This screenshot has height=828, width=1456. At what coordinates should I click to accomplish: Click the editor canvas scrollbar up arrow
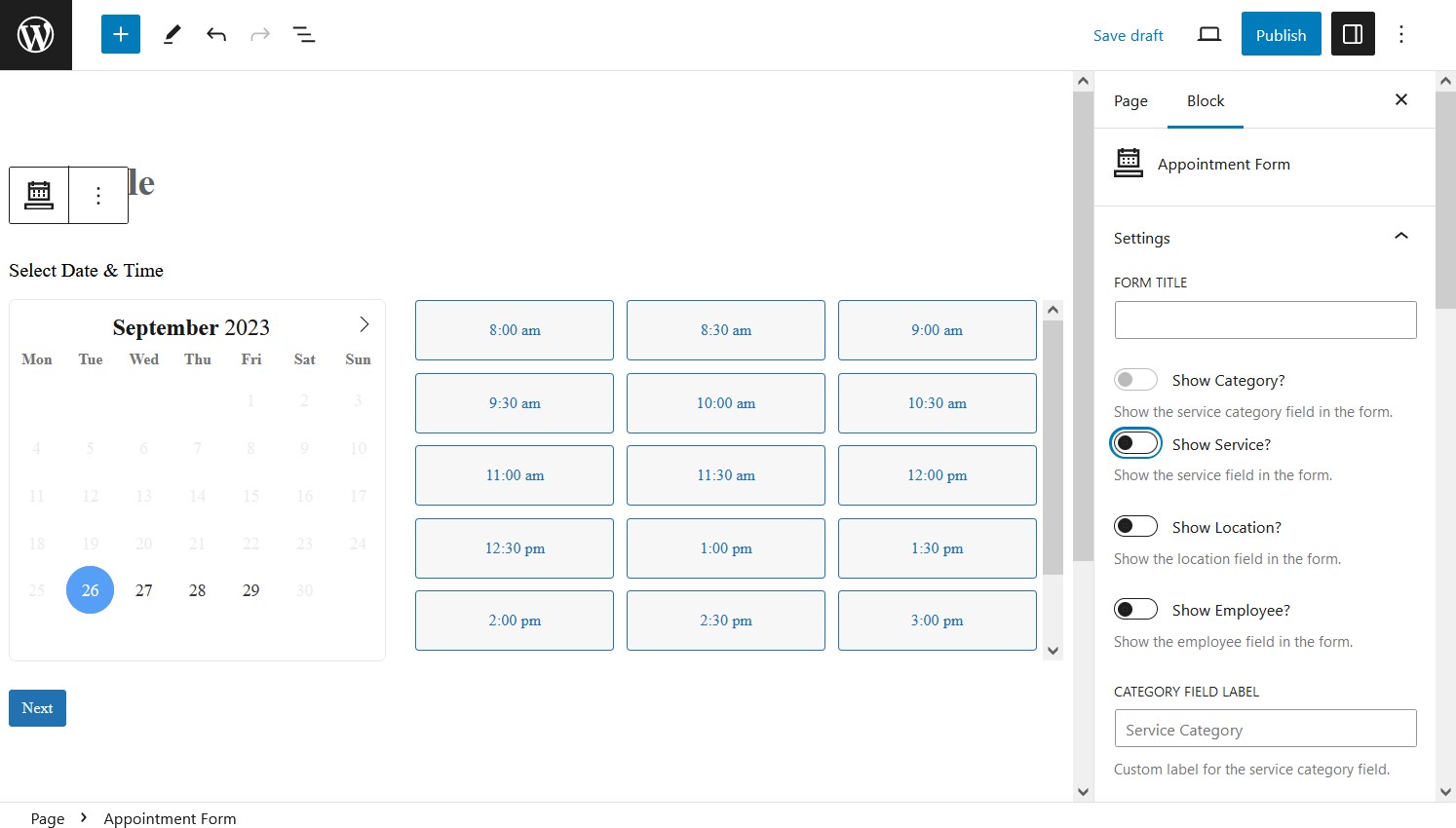tap(1083, 81)
